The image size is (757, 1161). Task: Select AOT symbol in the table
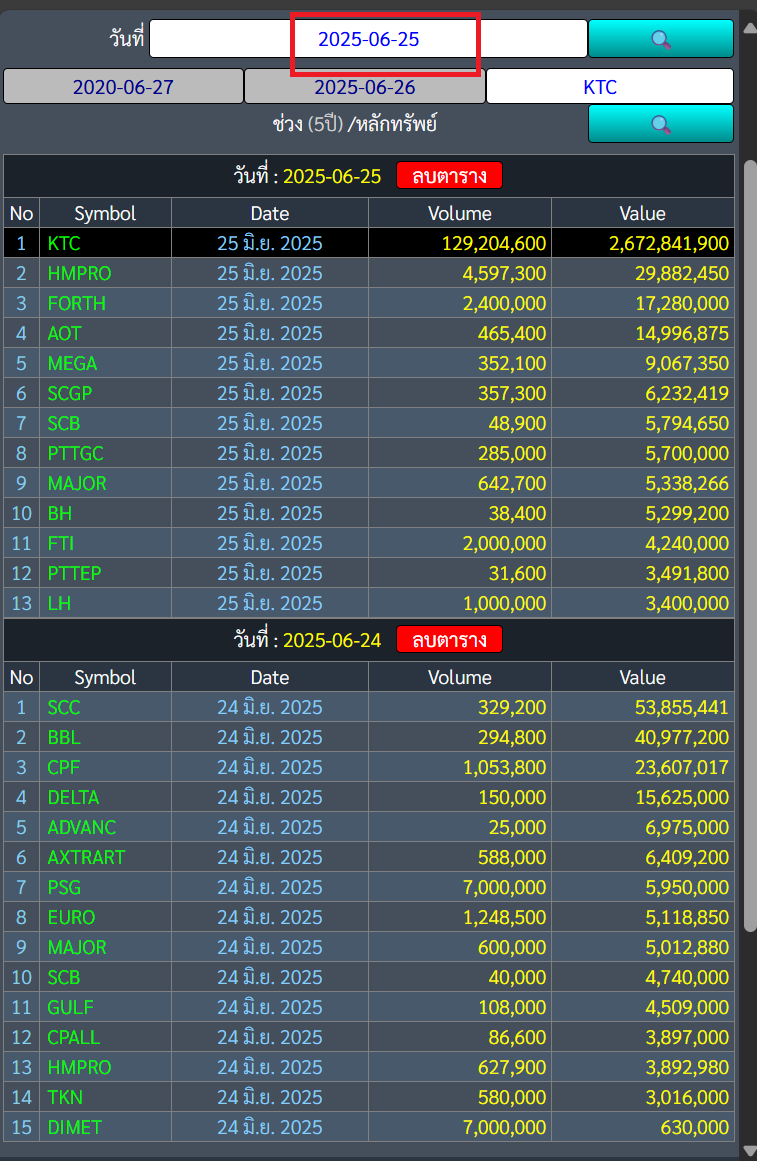(64, 333)
